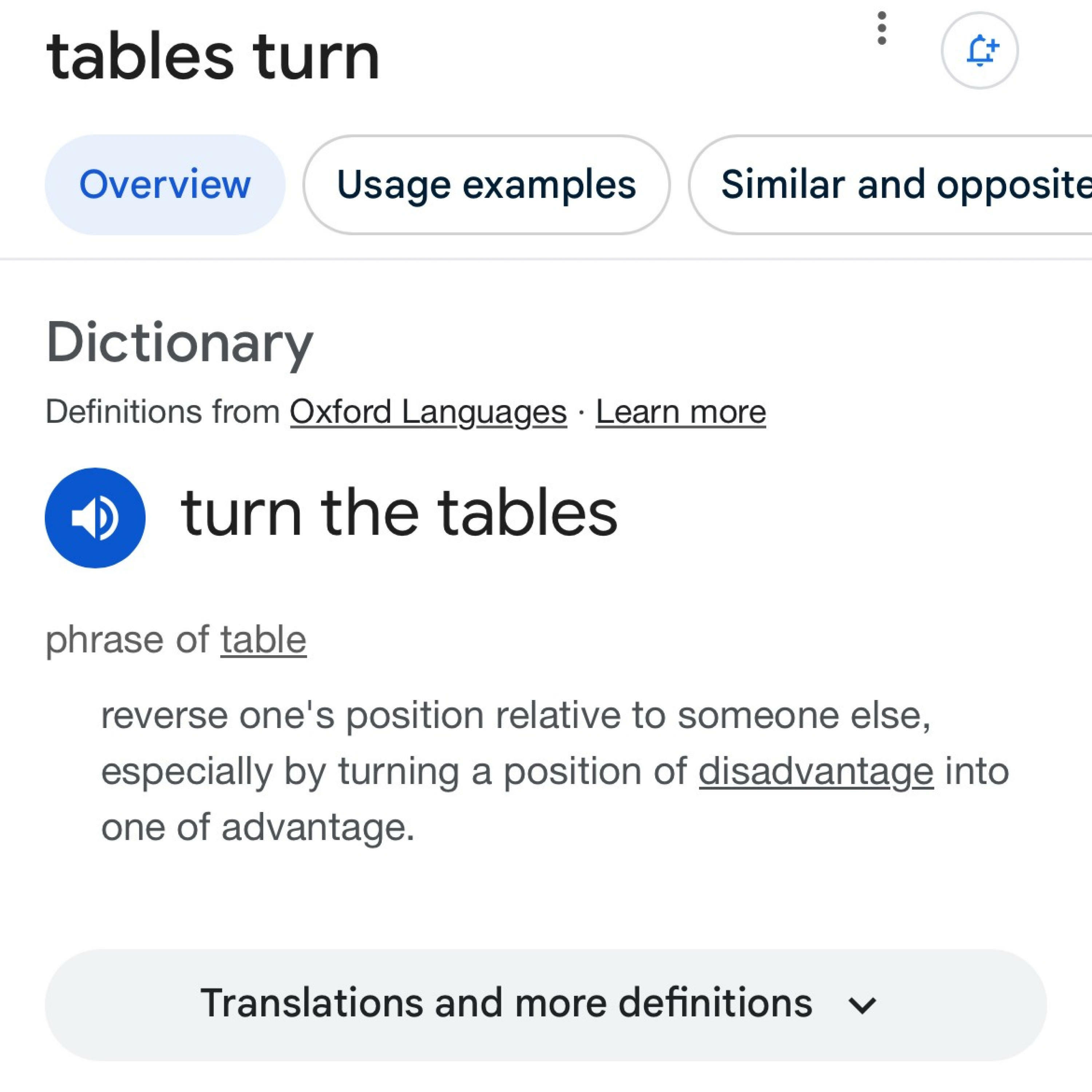
Task: Select the Overview tab
Action: click(x=165, y=185)
